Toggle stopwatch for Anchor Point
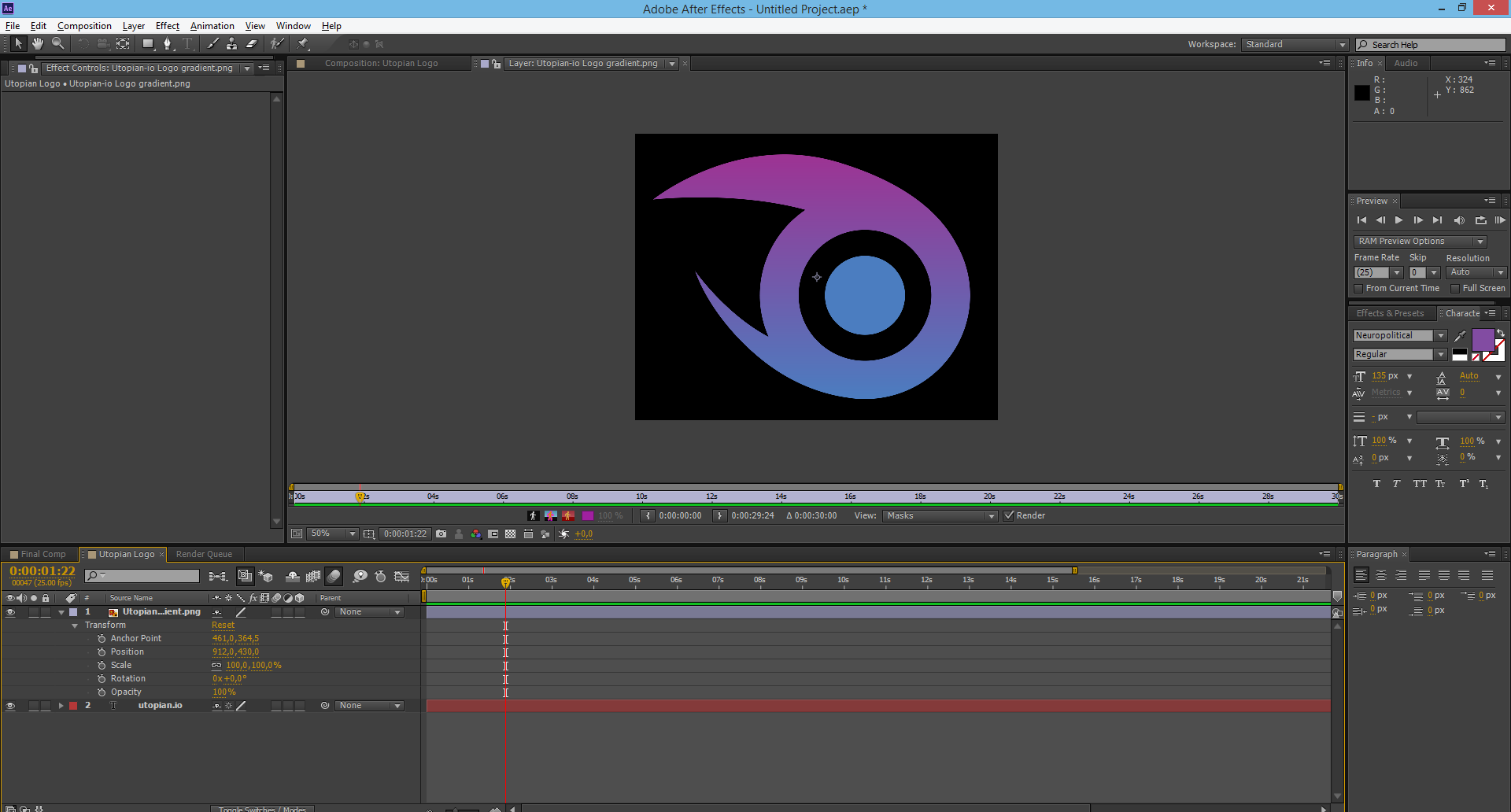This screenshot has width=1511, height=812. tap(102, 639)
